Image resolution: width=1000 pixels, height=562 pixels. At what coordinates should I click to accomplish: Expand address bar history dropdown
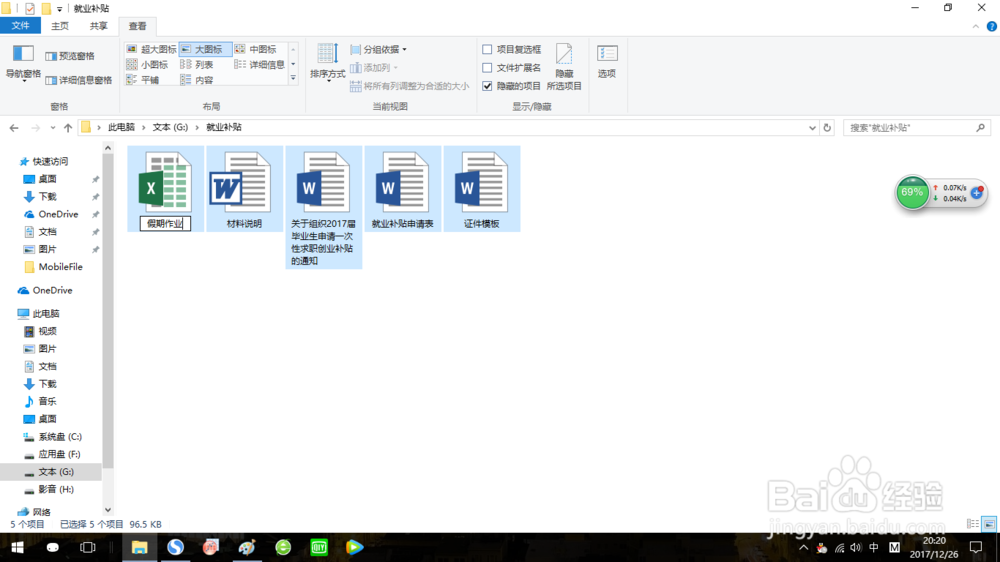(812, 128)
